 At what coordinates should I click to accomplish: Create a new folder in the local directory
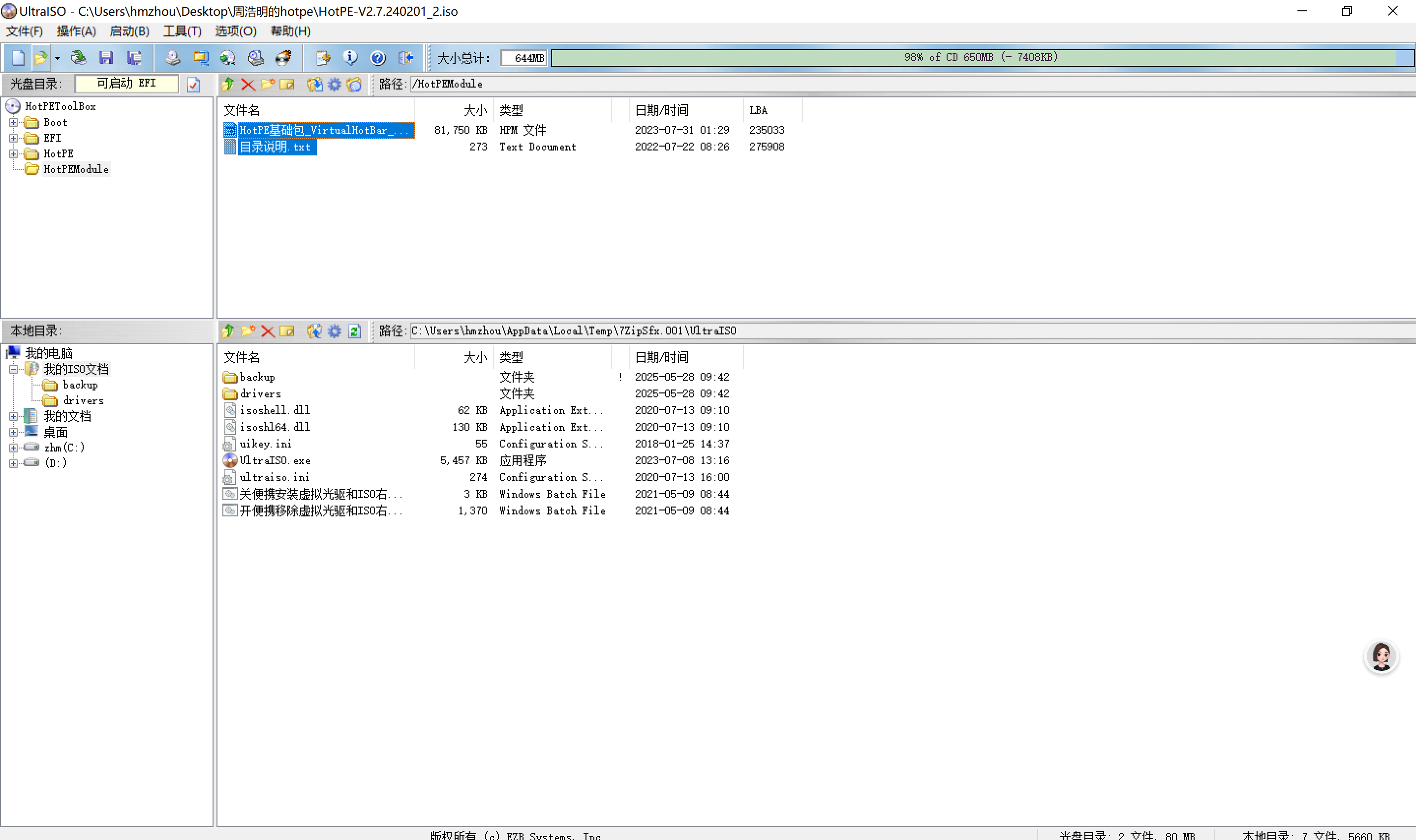pos(248,331)
